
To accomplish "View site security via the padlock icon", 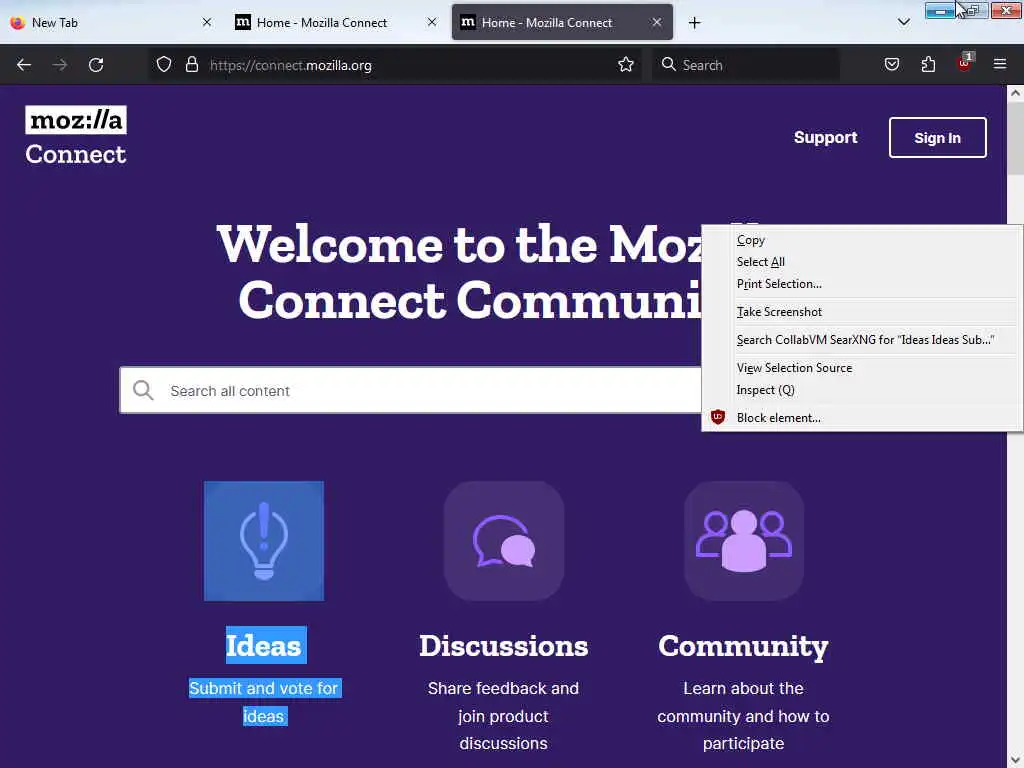I will pyautogui.click(x=191, y=65).
